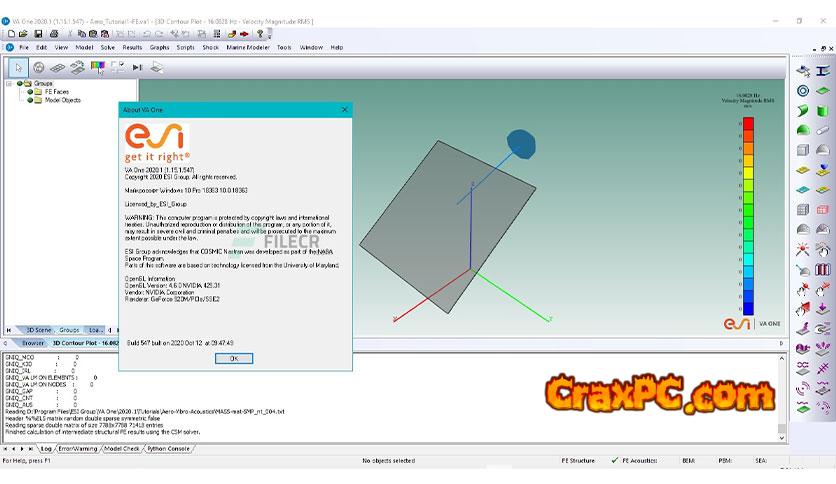
Task: Click the green curved shell icon
Action: [x=803, y=110]
